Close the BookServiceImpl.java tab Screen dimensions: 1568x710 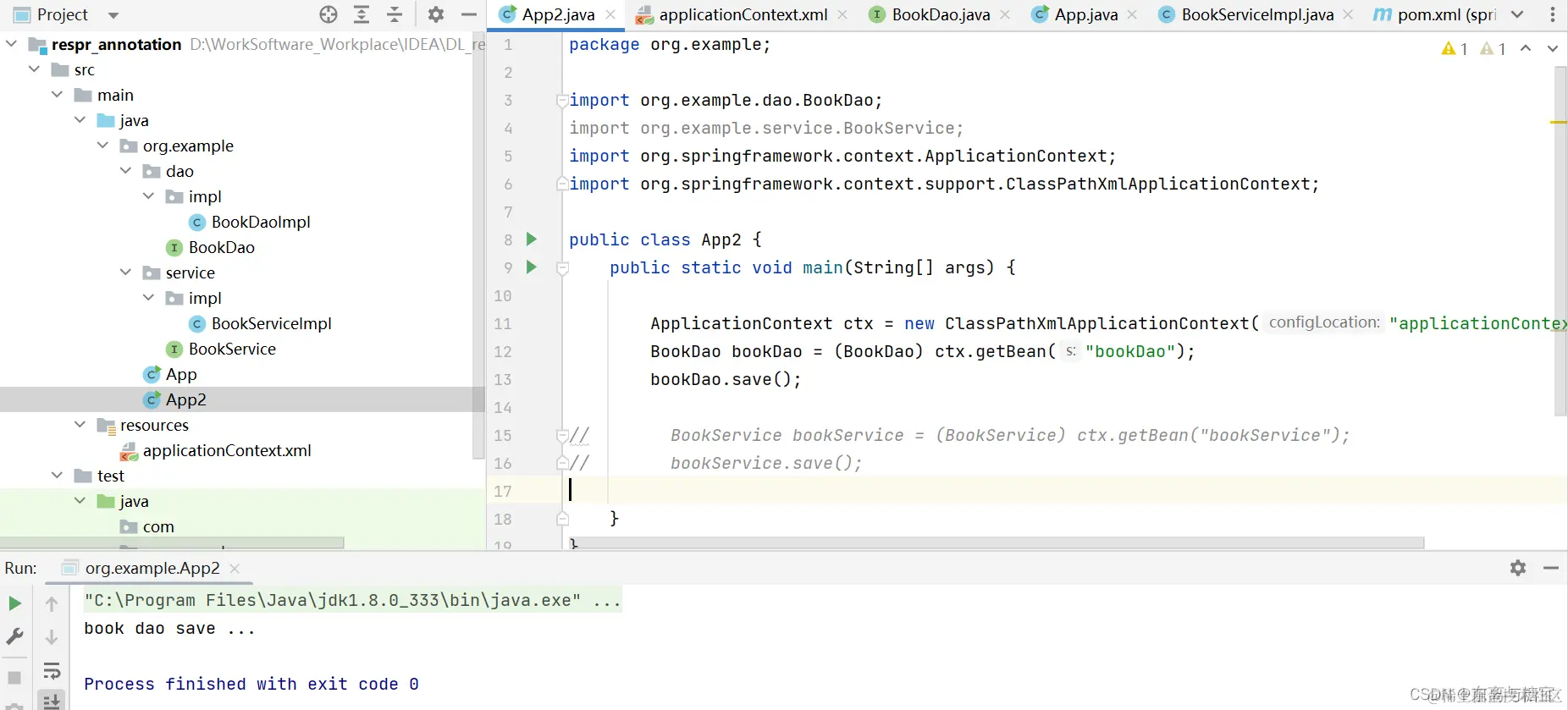pos(1349,14)
